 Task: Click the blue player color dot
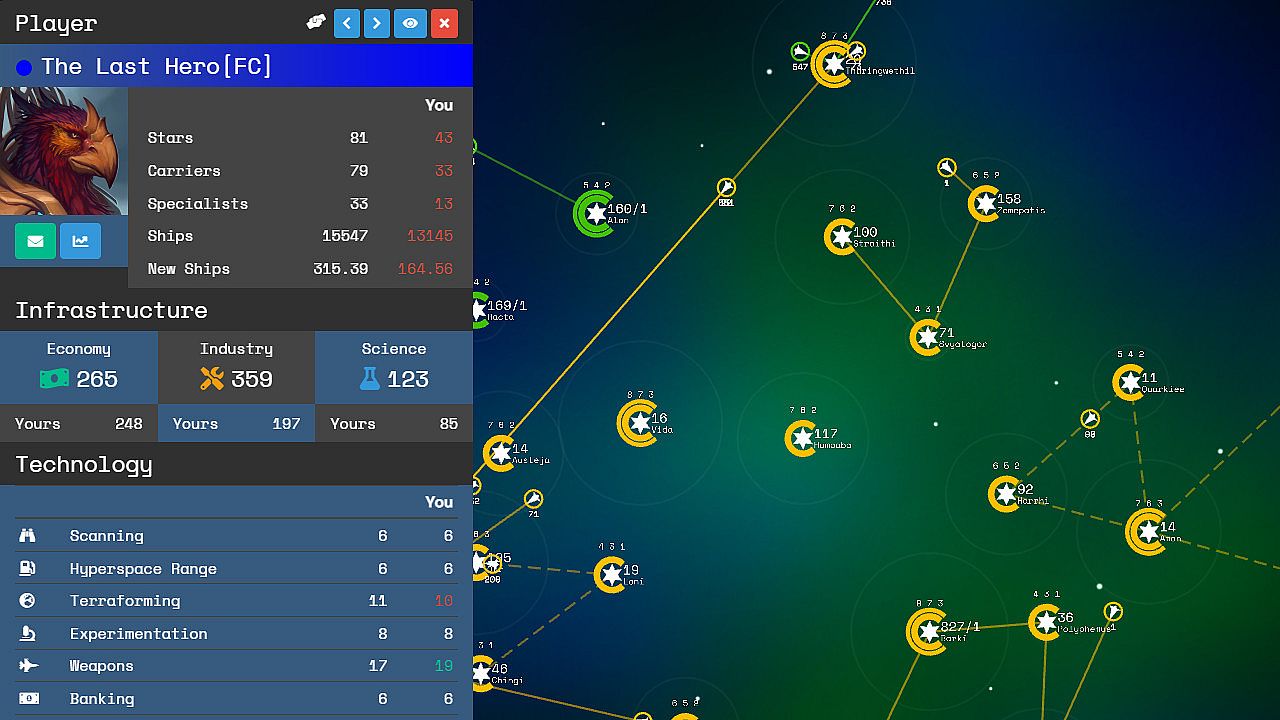24,68
